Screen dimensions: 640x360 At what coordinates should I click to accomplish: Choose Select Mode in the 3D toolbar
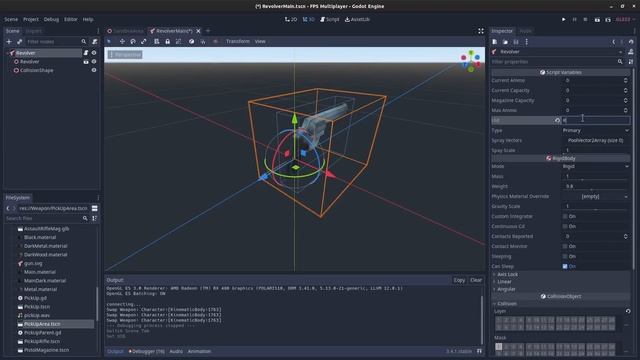(109, 41)
